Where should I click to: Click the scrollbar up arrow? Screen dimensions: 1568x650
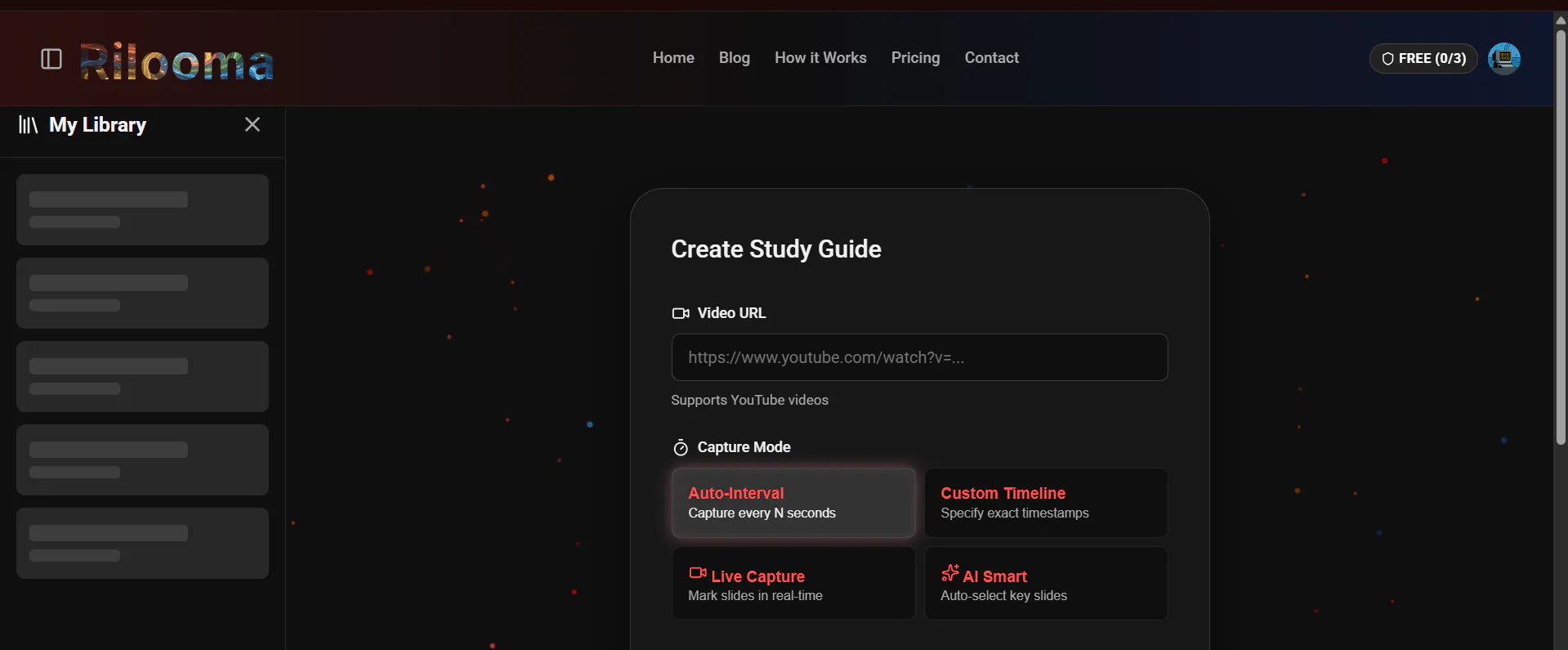(1561, 20)
